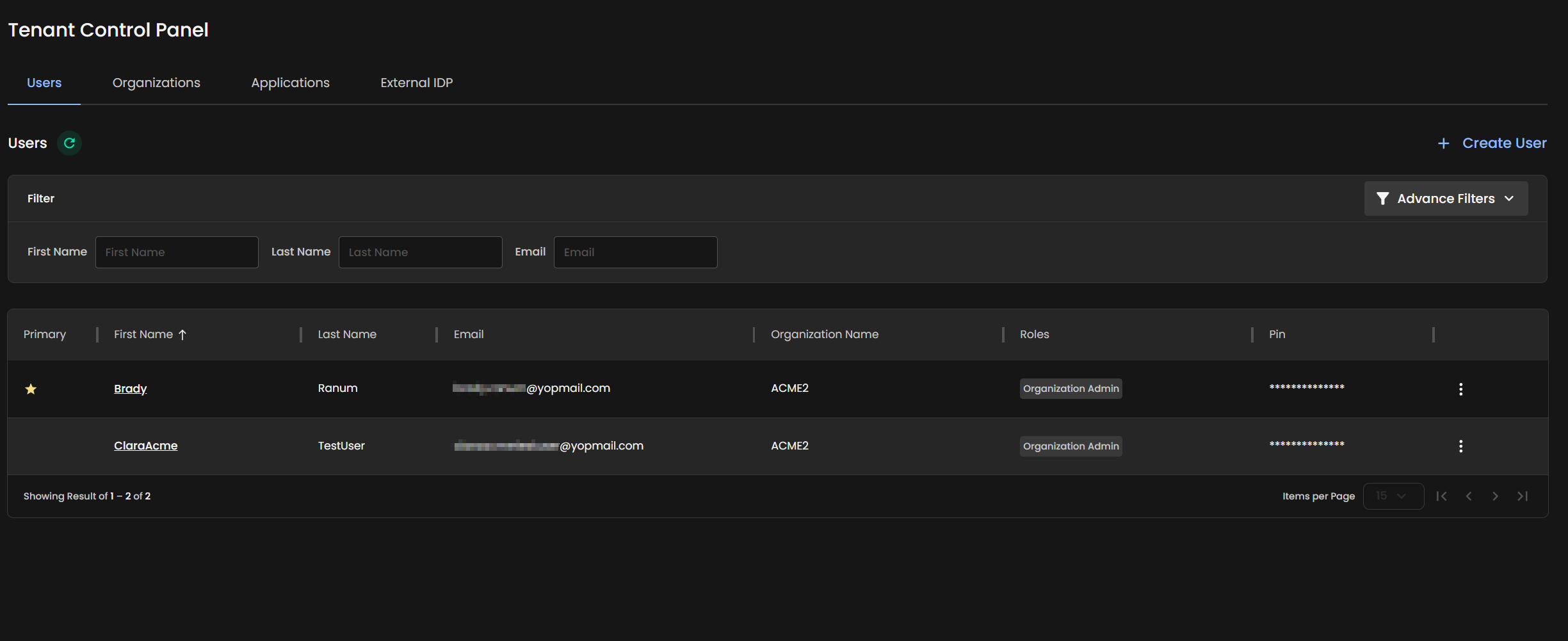Jump to the last page of results

point(1523,496)
